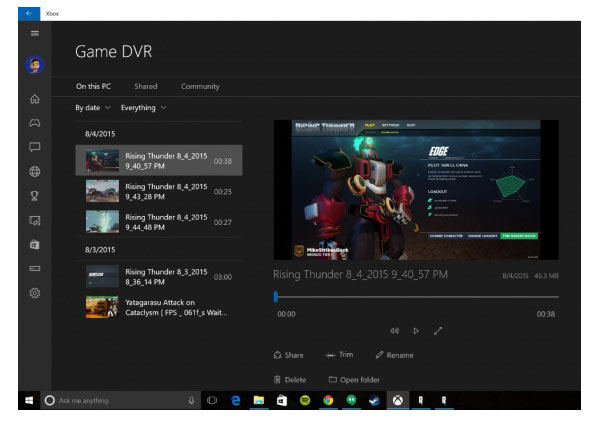This screenshot has width=600, height=422.
Task: Click the Xbox app taskbar icon
Action: click(x=398, y=400)
